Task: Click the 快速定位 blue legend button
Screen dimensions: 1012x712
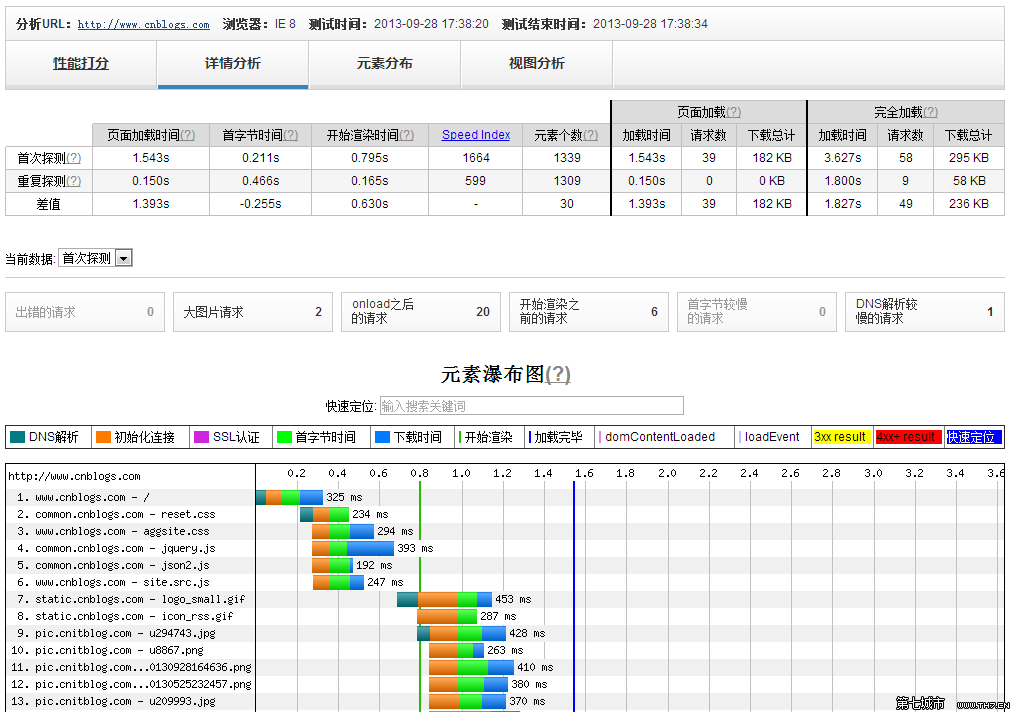Action: pyautogui.click(x=972, y=437)
